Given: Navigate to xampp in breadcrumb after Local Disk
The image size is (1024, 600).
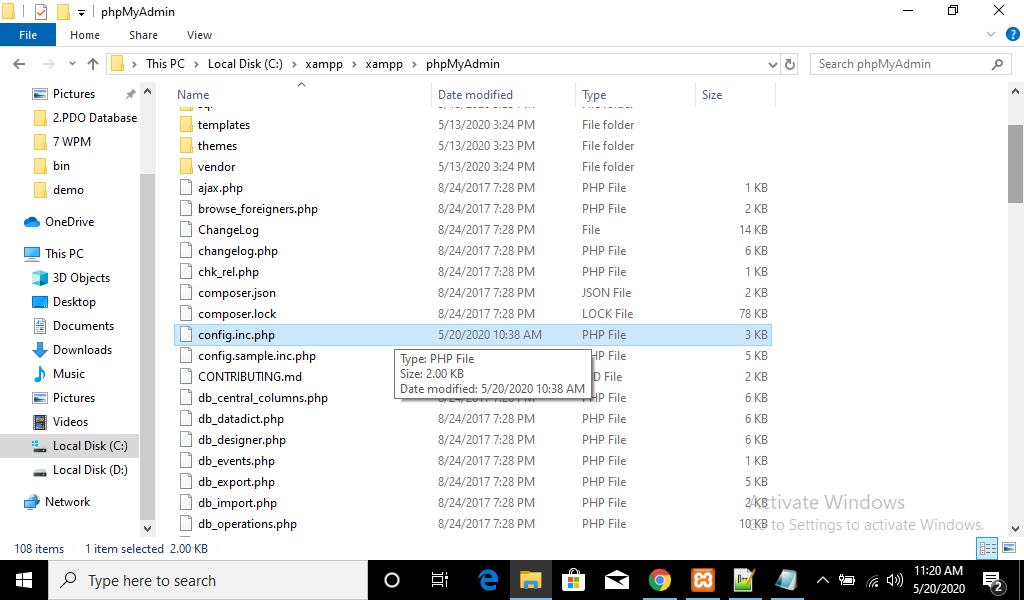Looking at the screenshot, I should (323, 64).
